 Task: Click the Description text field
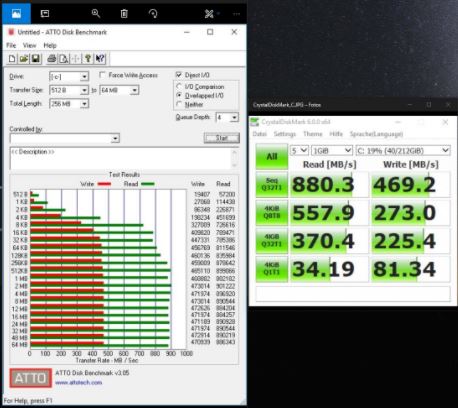pos(120,158)
